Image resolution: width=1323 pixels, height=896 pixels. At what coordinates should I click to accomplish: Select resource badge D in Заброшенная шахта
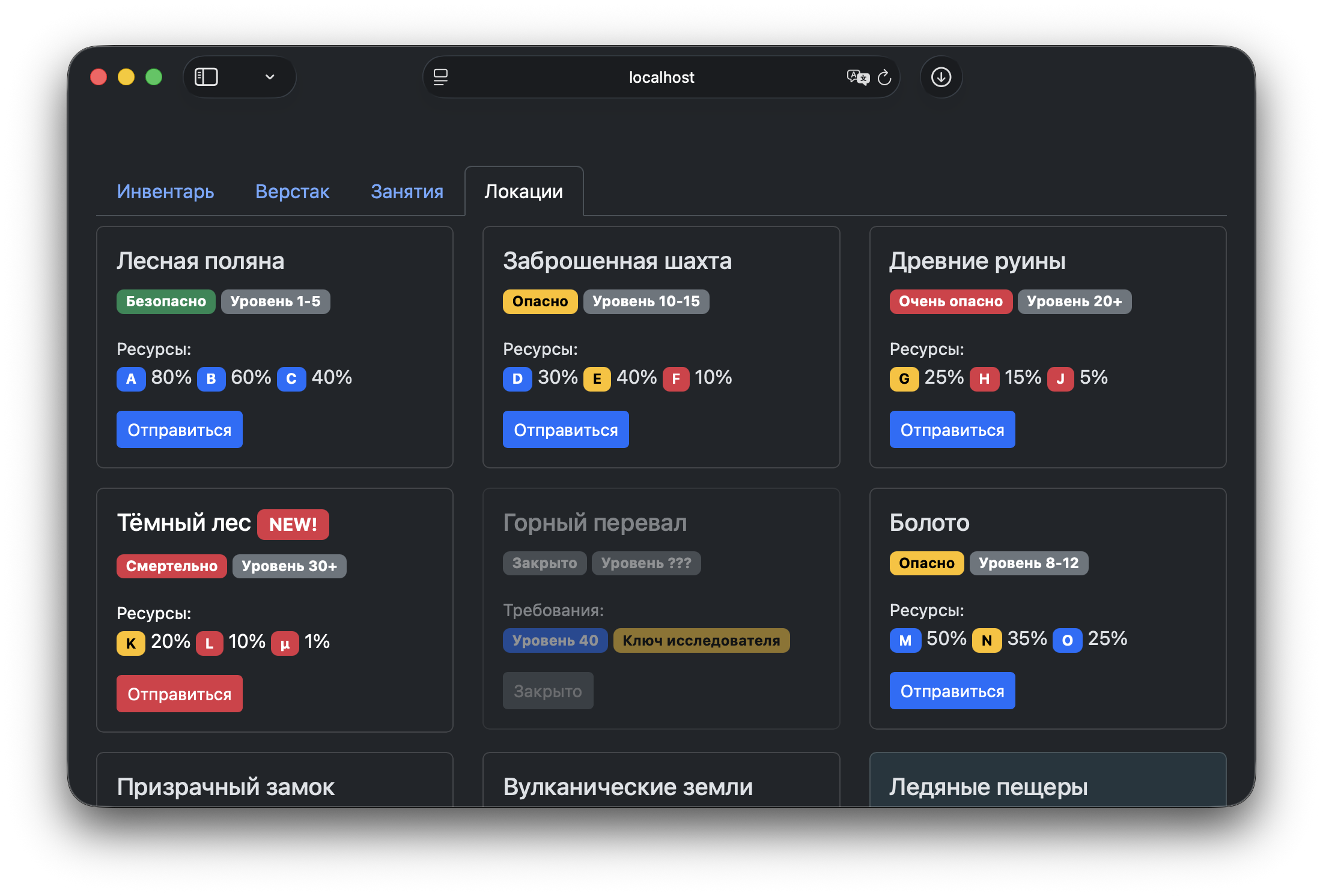pos(517,378)
